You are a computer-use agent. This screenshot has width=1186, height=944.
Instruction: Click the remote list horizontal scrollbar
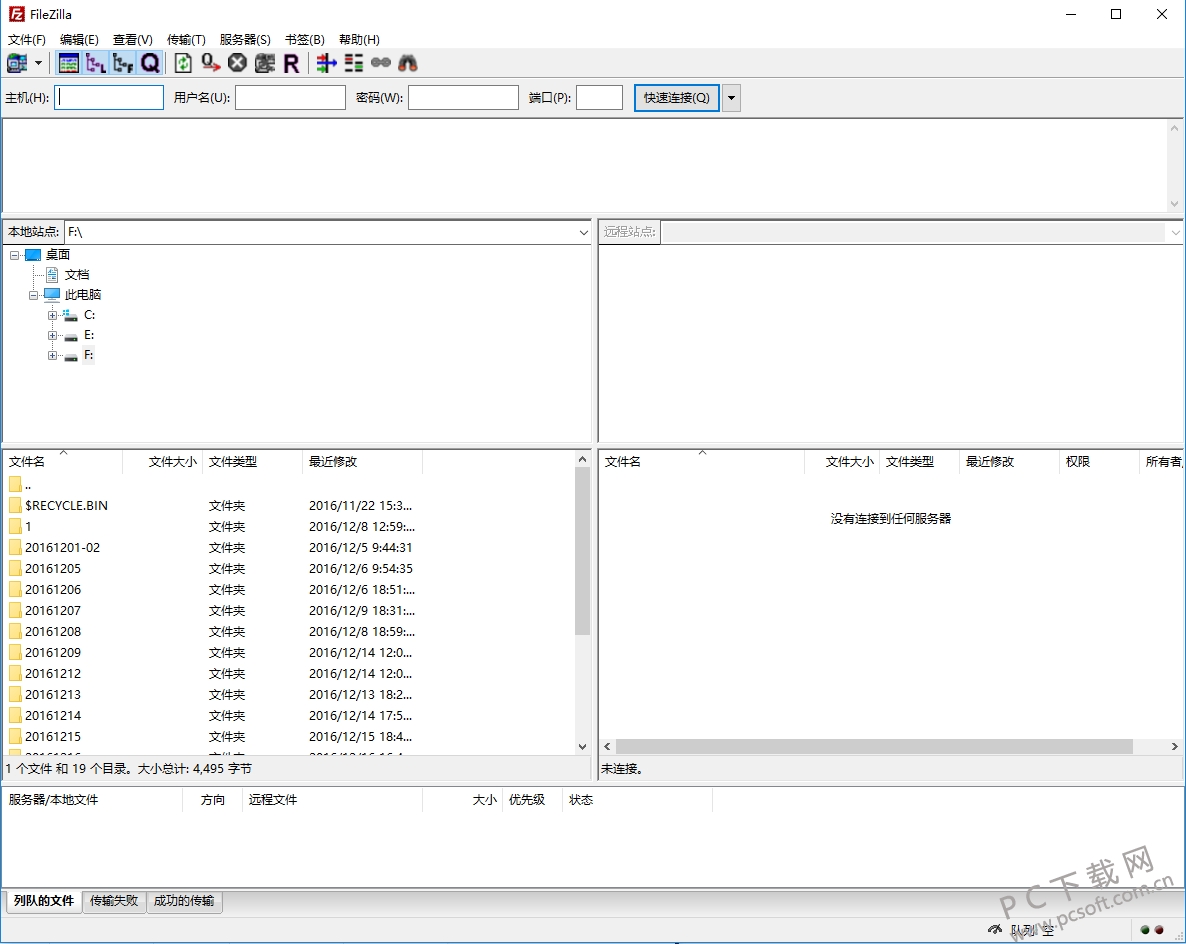point(874,747)
